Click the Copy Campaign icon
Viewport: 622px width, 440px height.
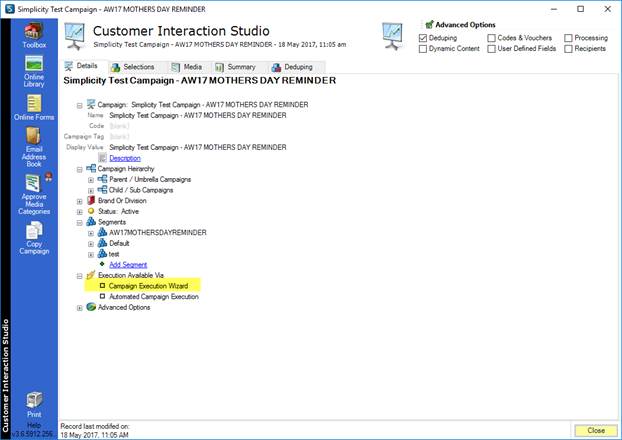click(34, 231)
